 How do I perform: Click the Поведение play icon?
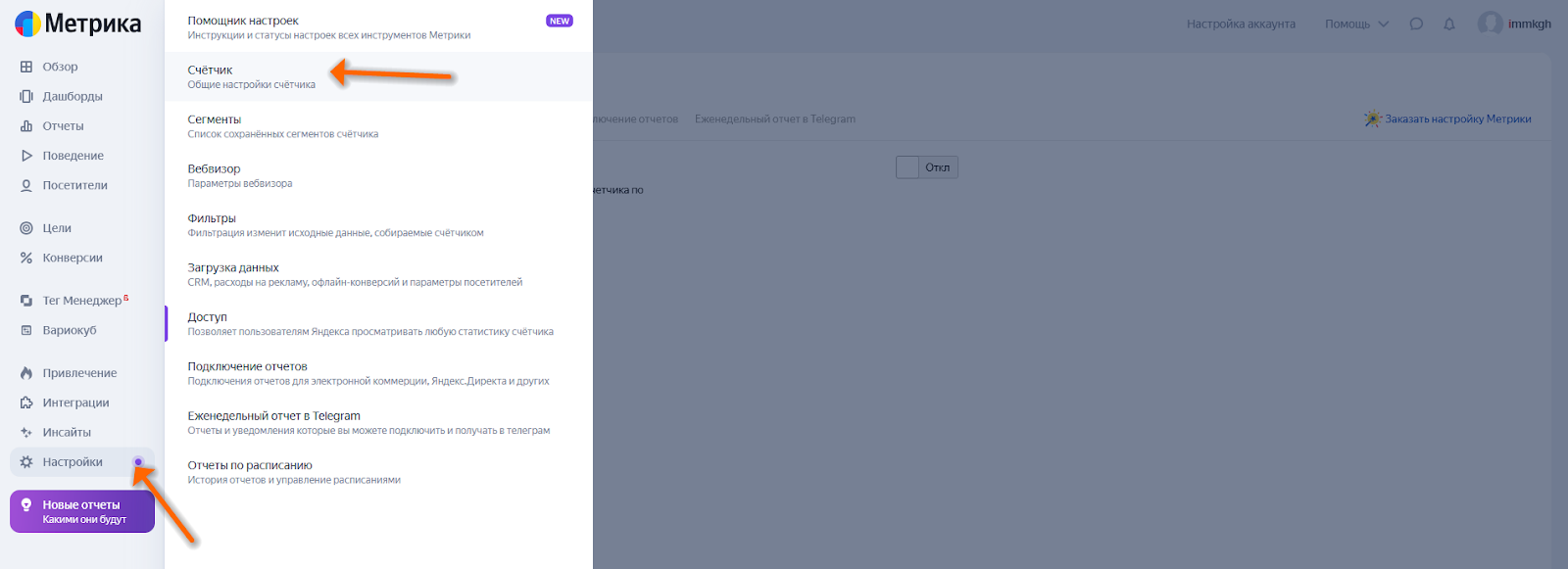pyautogui.click(x=26, y=156)
